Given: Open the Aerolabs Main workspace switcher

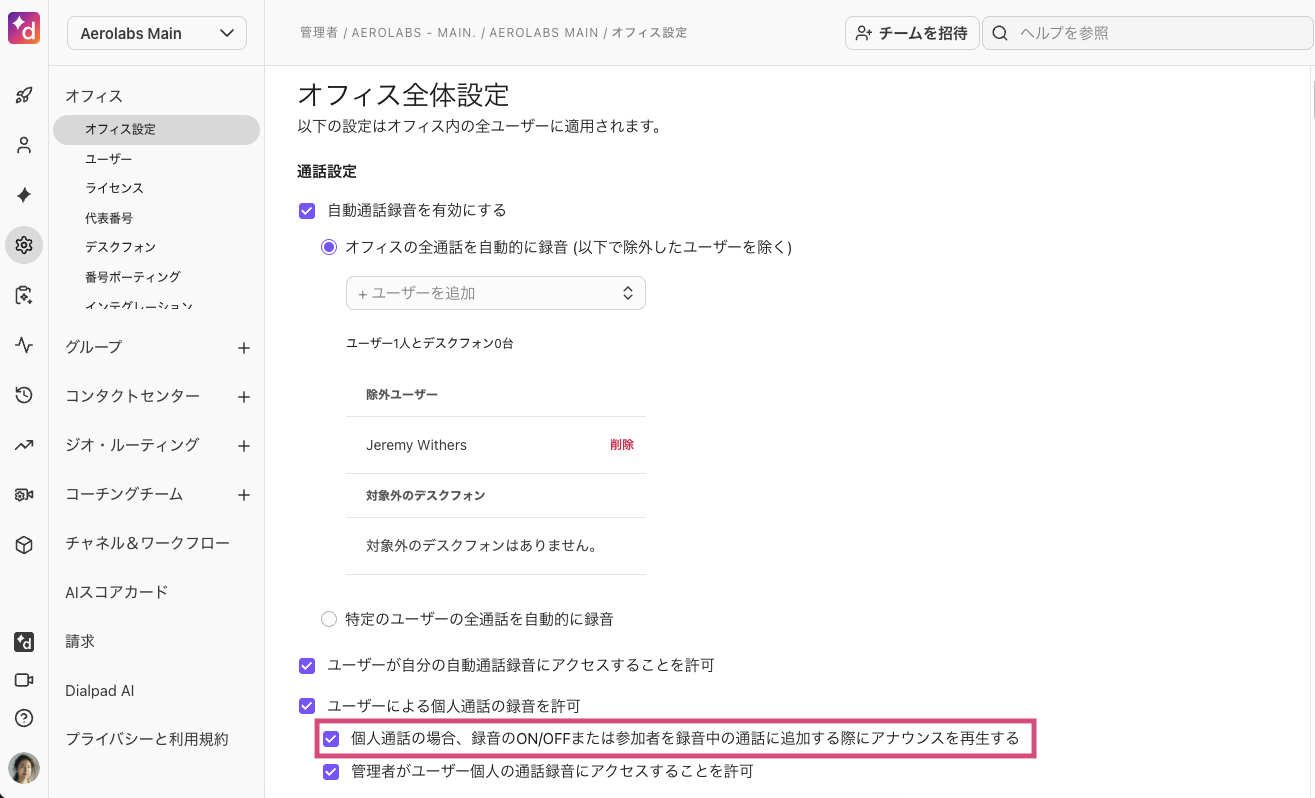Looking at the screenshot, I should coord(156,32).
